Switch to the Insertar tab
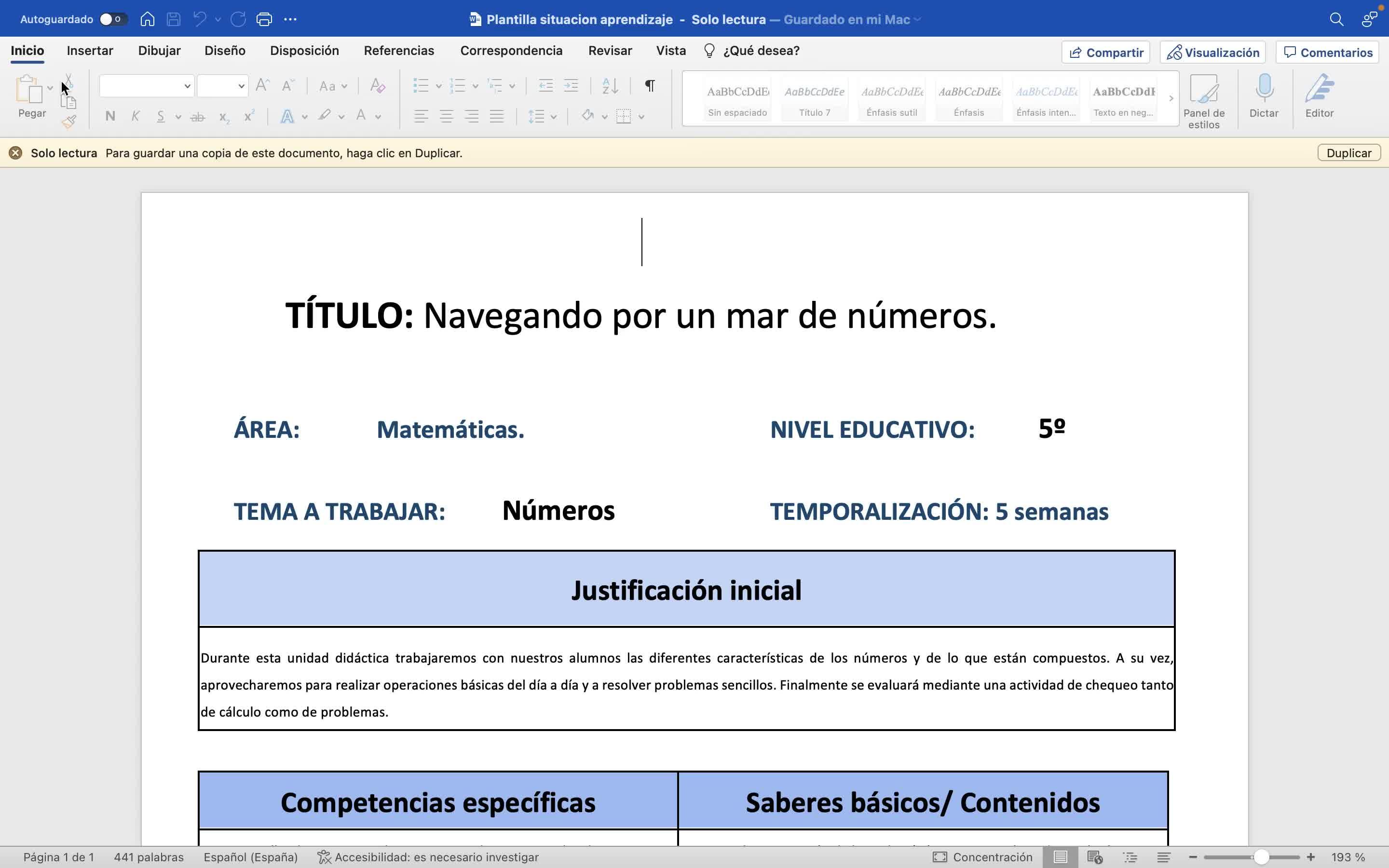Image resolution: width=1389 pixels, height=868 pixels. click(90, 51)
